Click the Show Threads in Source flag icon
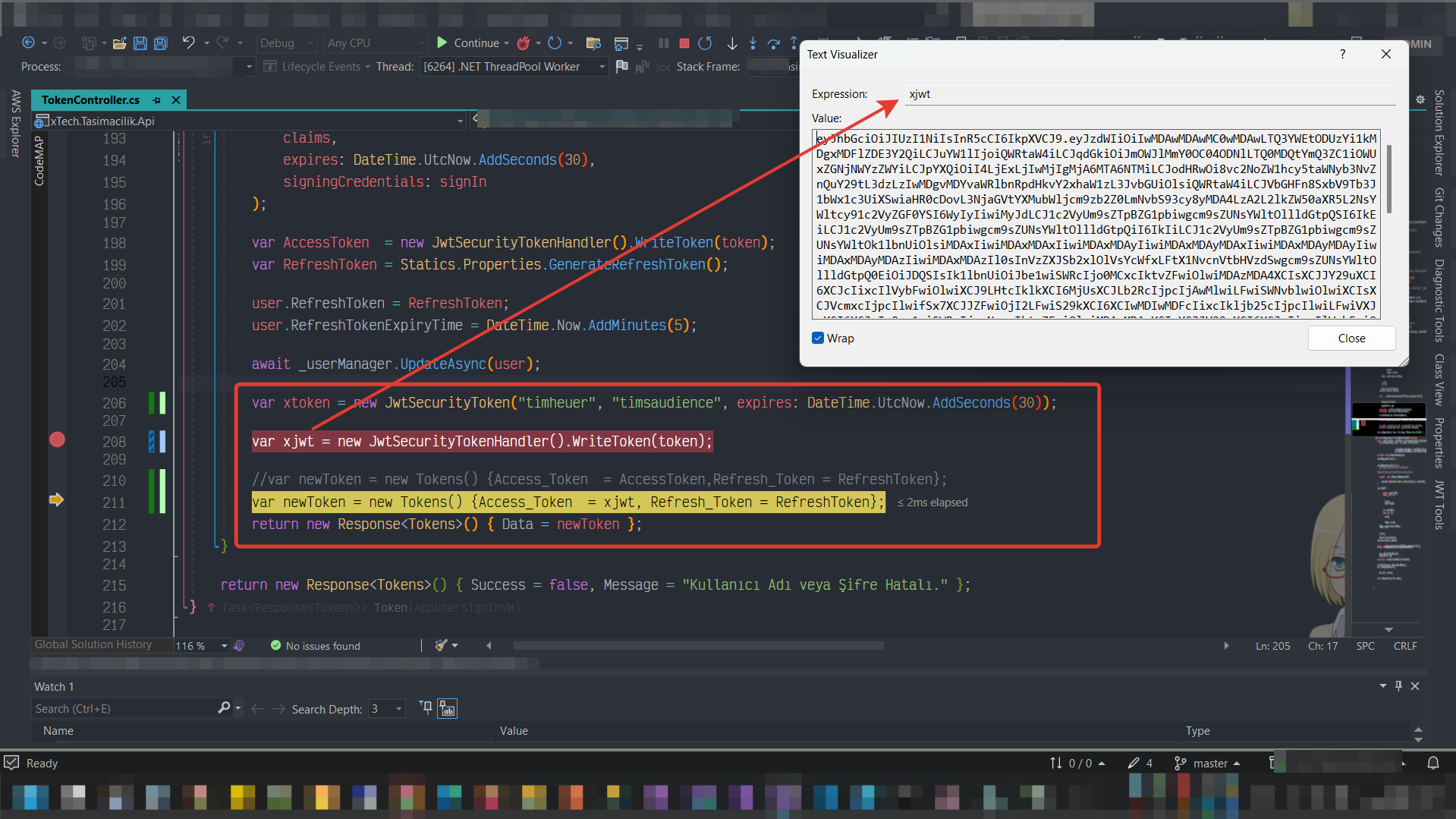This screenshot has width=1456, height=819. point(622,65)
